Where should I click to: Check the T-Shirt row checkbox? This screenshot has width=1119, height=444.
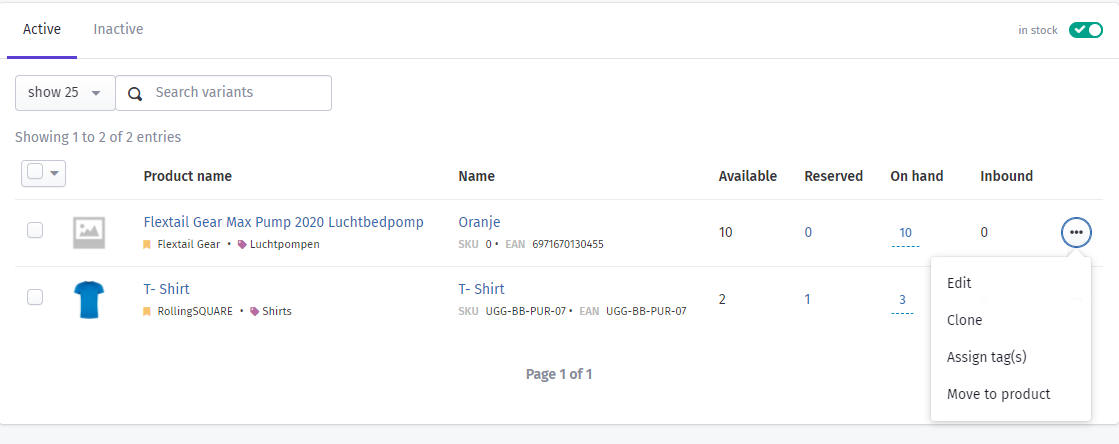pos(35,297)
